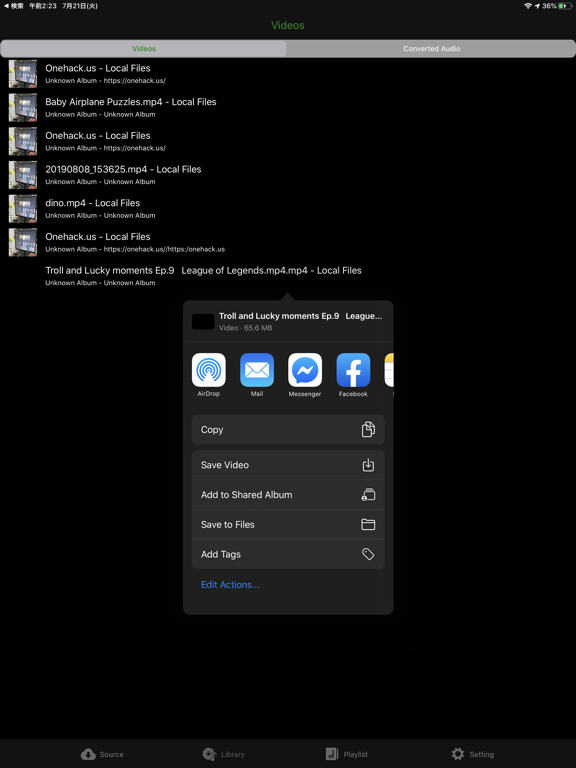Open the Playlist tab music icon
The height and width of the screenshot is (768, 576).
pyautogui.click(x=332, y=754)
